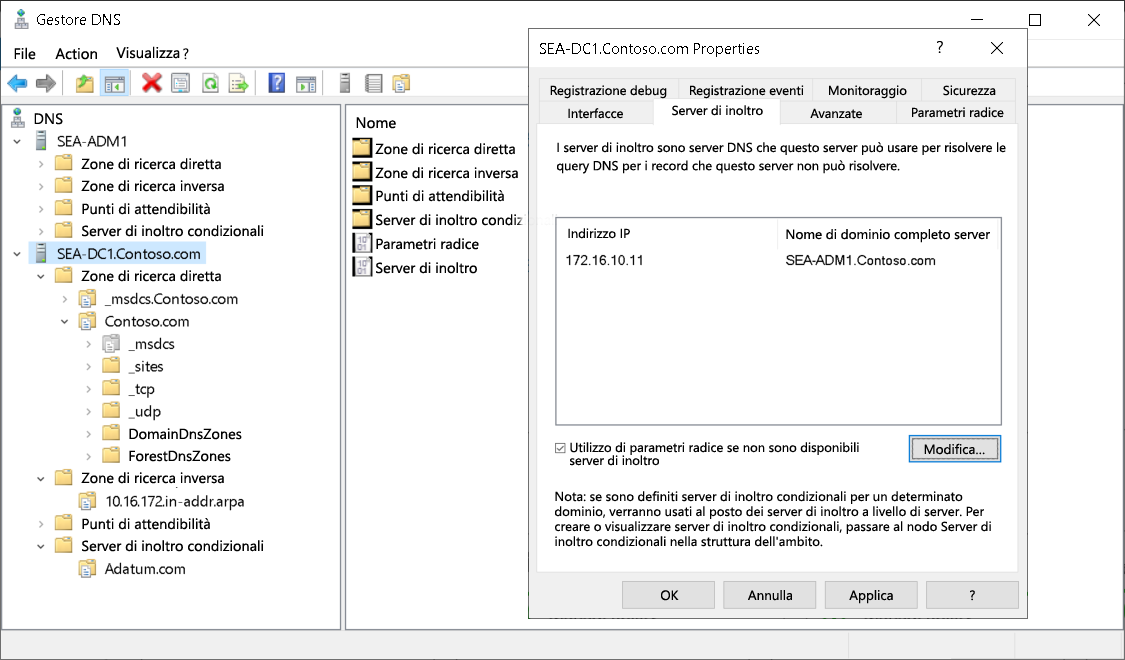This screenshot has height=660, width=1125.
Task: Click the Back navigation arrow in the toolbar
Action: click(17, 83)
